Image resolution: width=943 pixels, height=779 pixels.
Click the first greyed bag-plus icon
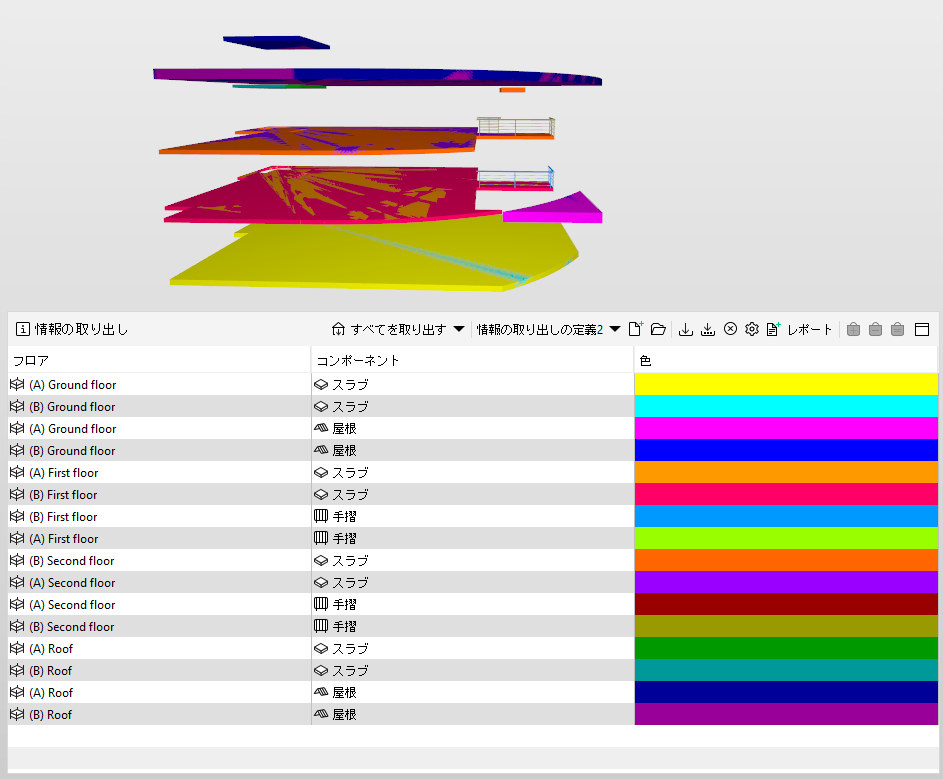click(x=853, y=329)
